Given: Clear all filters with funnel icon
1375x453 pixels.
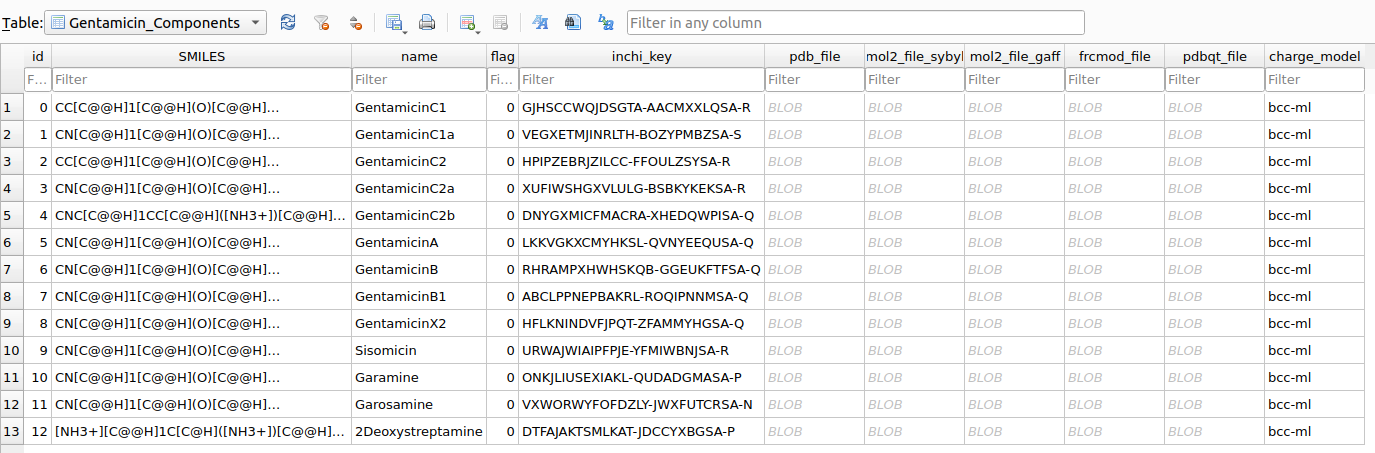Looking at the screenshot, I should [321, 22].
